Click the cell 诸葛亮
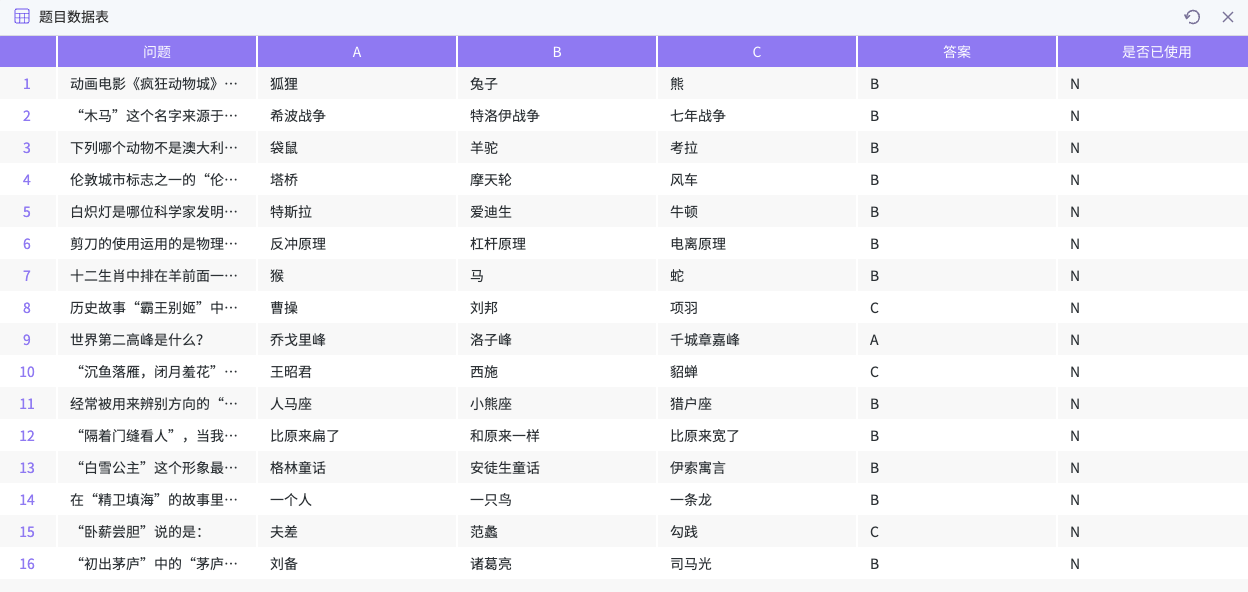 tap(557, 564)
